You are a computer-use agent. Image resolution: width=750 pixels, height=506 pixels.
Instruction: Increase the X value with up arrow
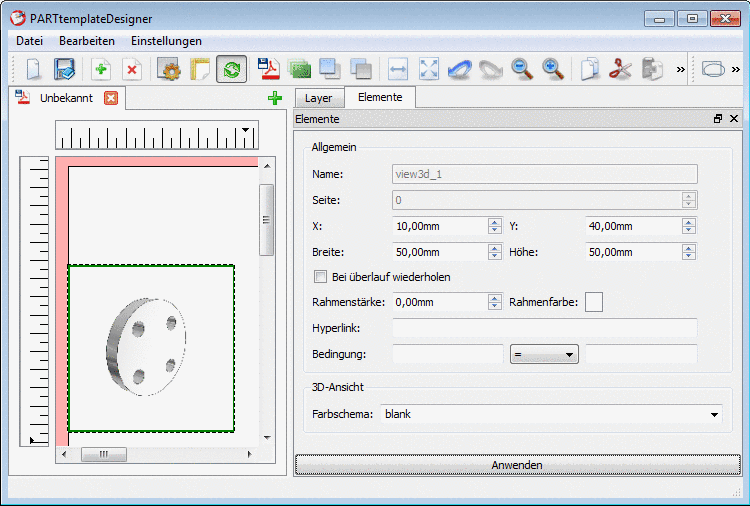495,222
